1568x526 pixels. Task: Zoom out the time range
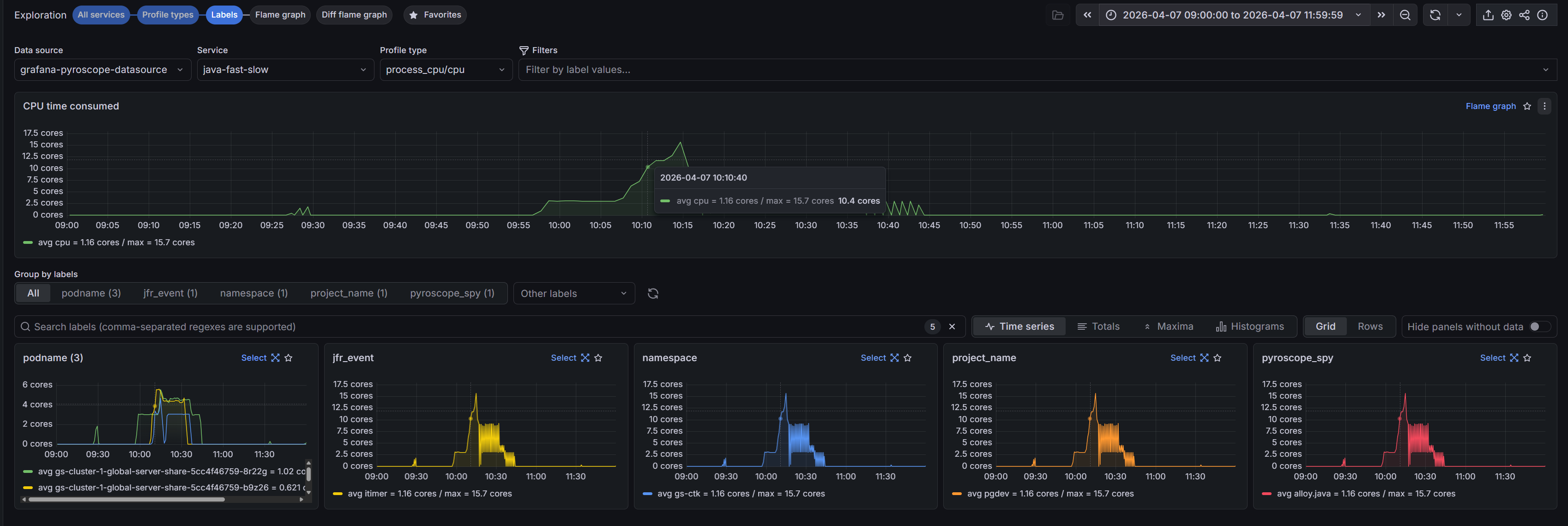click(1405, 15)
